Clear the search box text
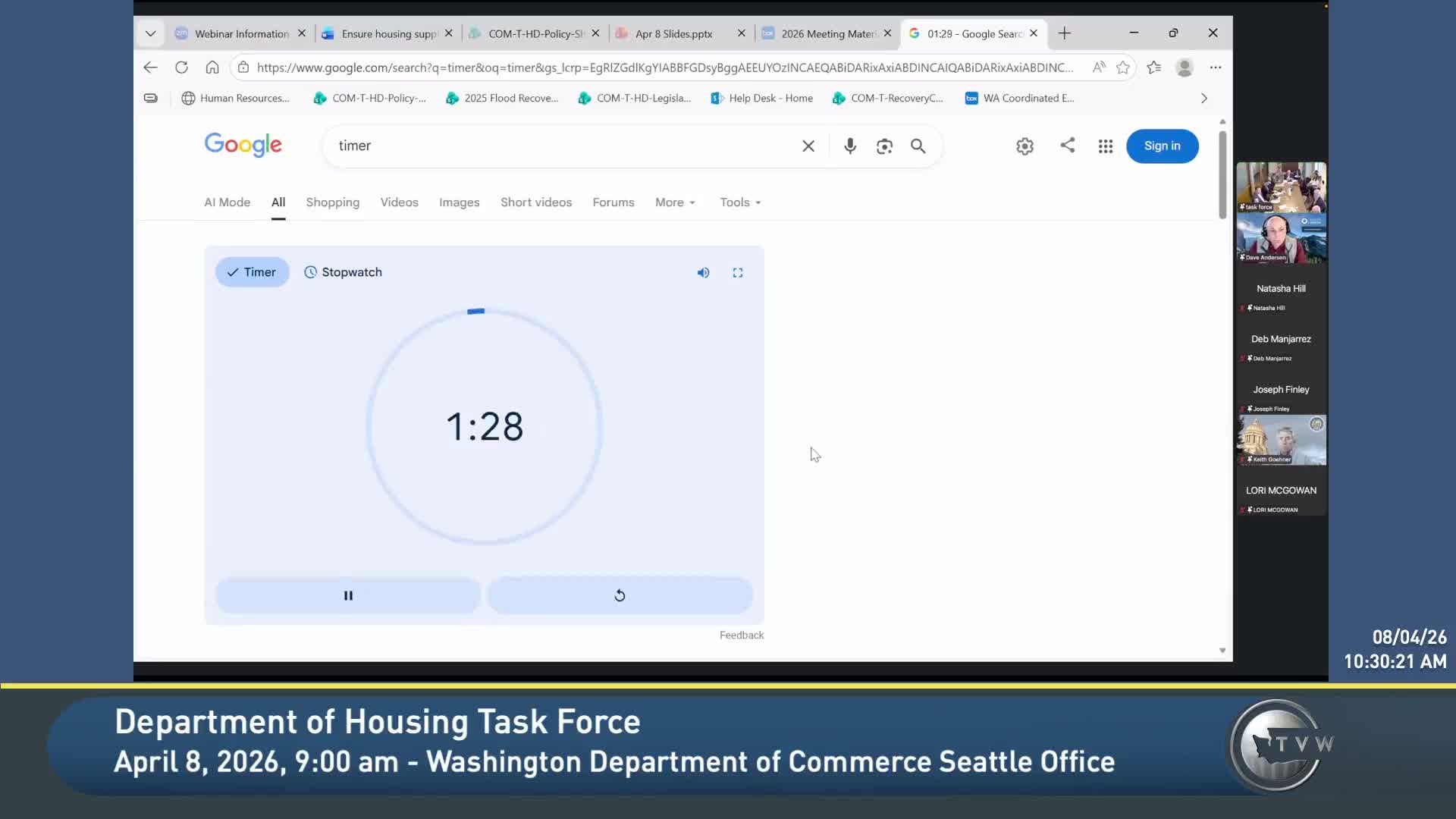1456x819 pixels. [808, 146]
